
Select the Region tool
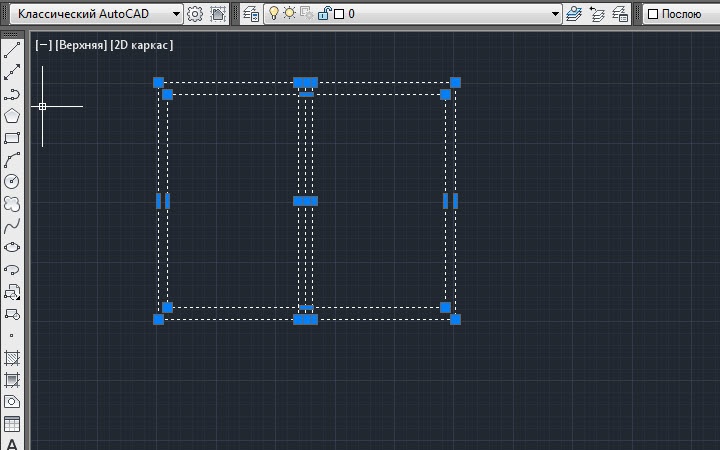pyautogui.click(x=12, y=402)
